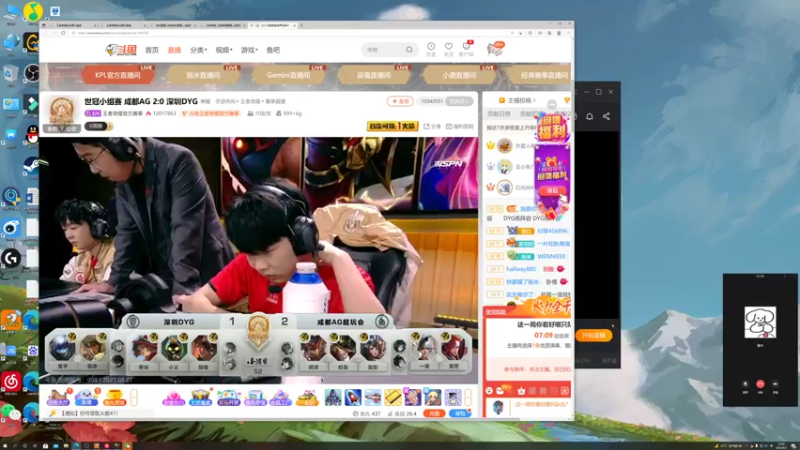Screen dimensions: 800x450
Task: Open the pink heart activity icon
Action: [x=173, y=397]
